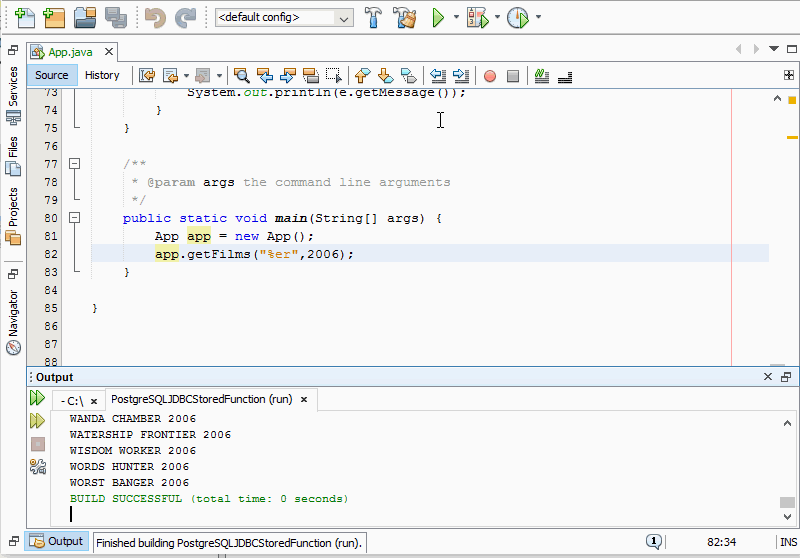Select the App.java editor tab

68,51
